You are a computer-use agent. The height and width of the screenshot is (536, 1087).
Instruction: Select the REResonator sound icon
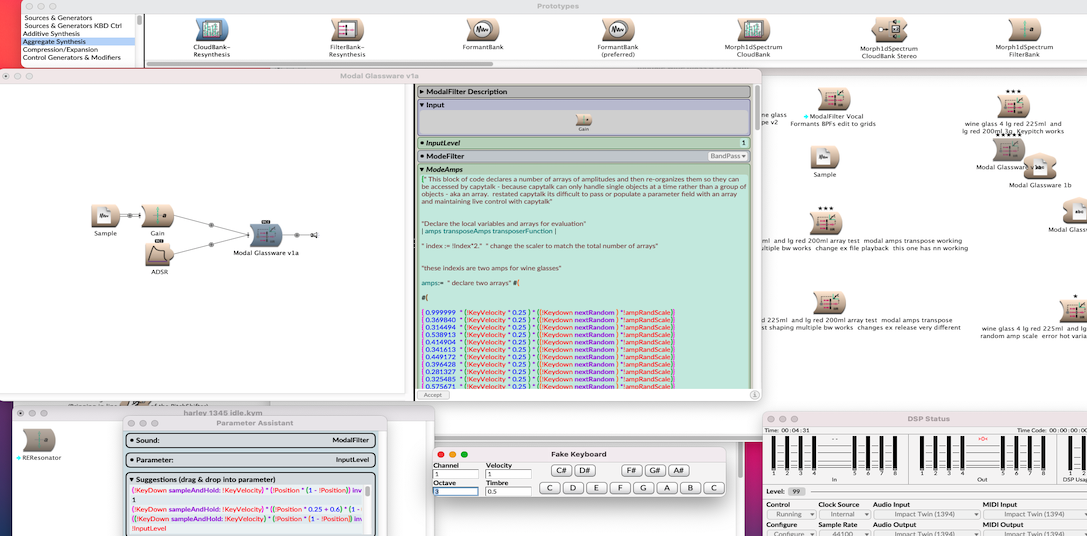pyautogui.click(x=39, y=440)
